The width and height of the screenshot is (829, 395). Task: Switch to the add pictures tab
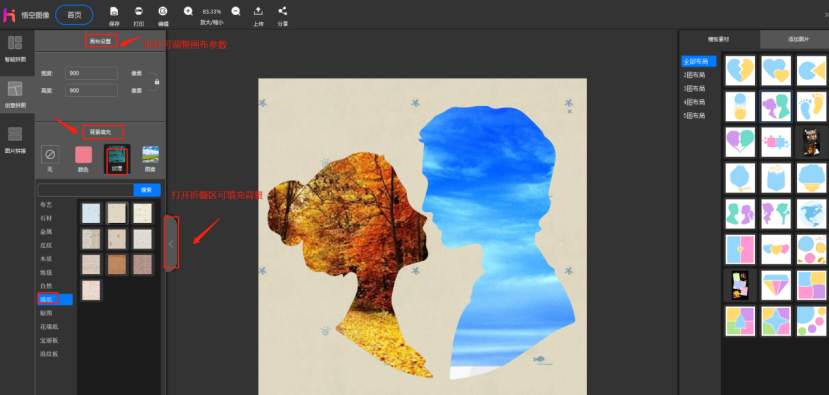[794, 39]
